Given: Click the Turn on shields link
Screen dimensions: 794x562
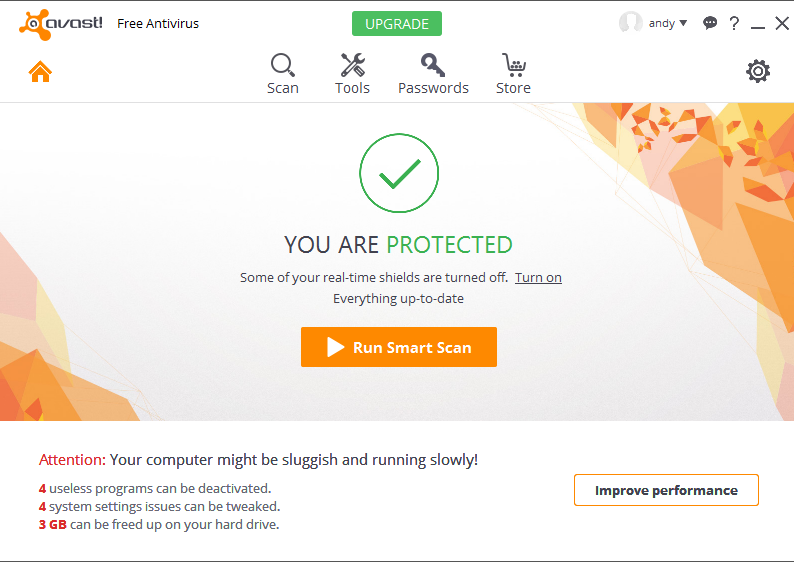Looking at the screenshot, I should (x=538, y=277).
